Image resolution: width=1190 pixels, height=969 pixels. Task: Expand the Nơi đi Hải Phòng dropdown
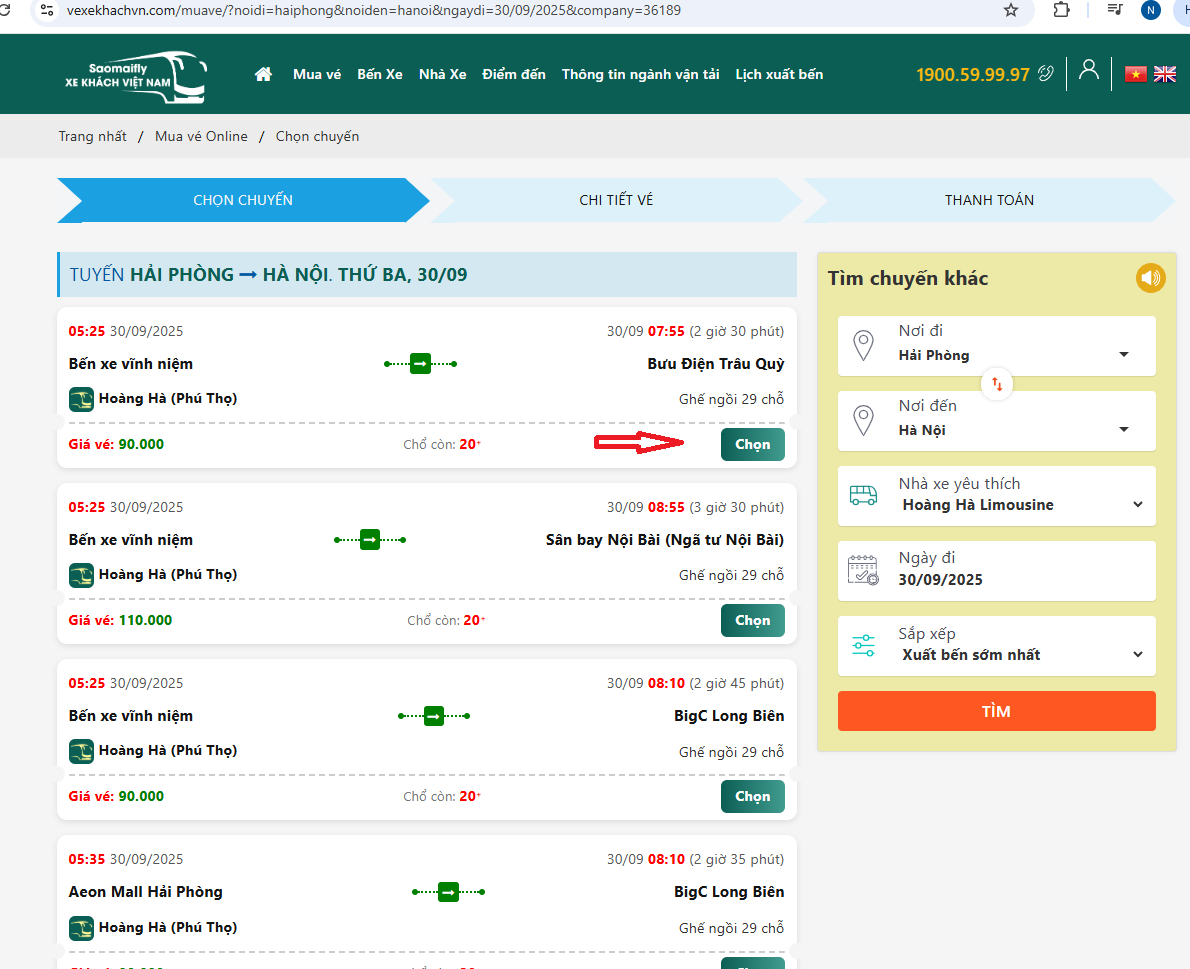pyautogui.click(x=1123, y=355)
